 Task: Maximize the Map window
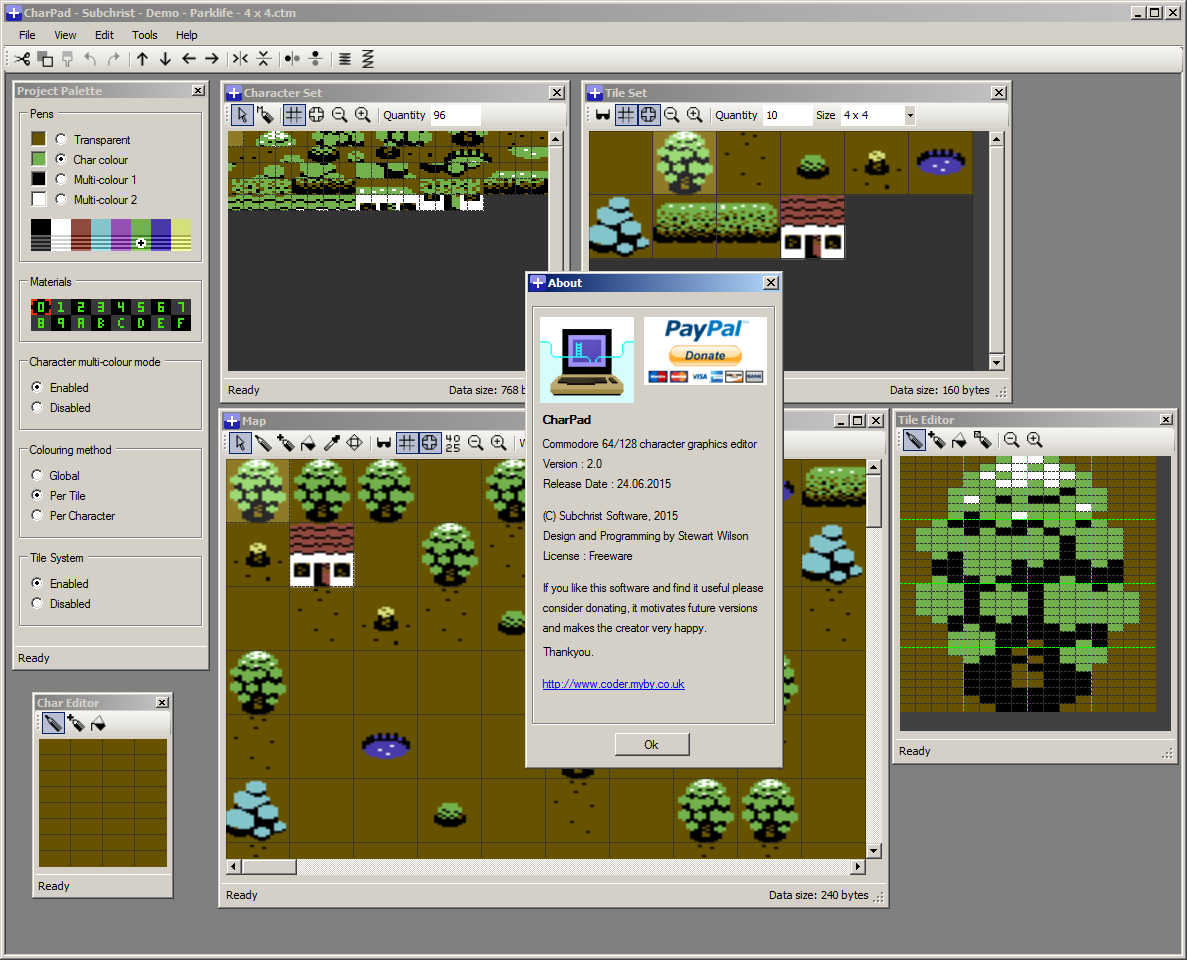click(857, 420)
